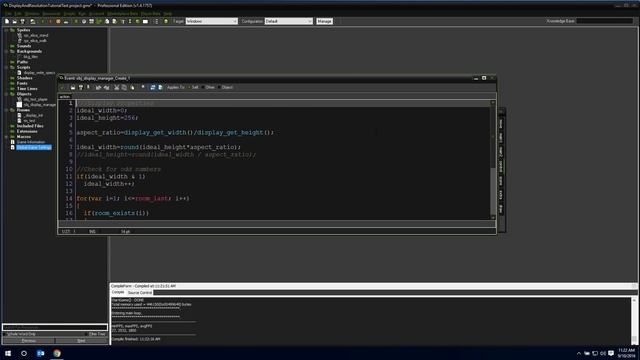Collapse the Sprites folder in resource tree

(x=7, y=30)
